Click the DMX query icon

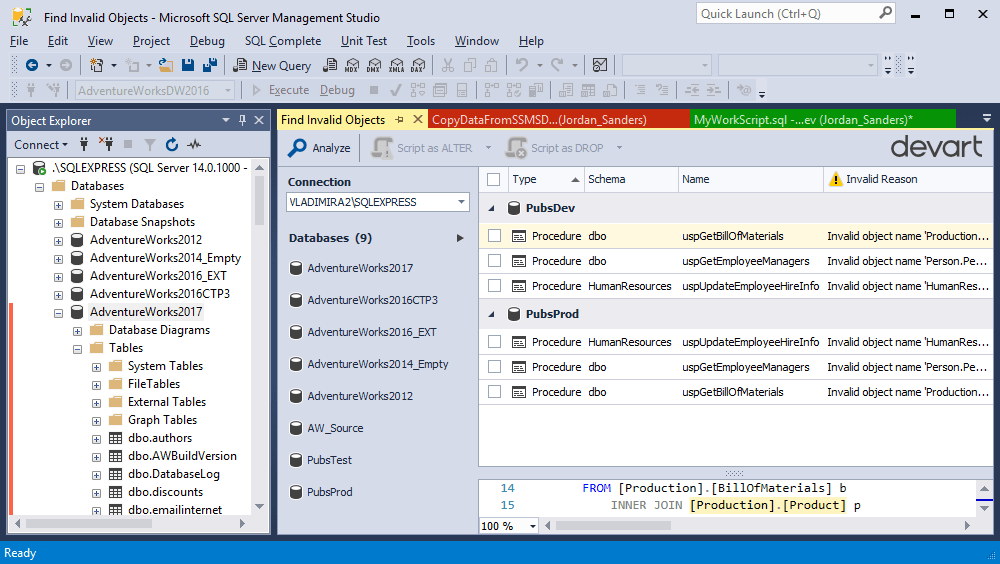(374, 65)
